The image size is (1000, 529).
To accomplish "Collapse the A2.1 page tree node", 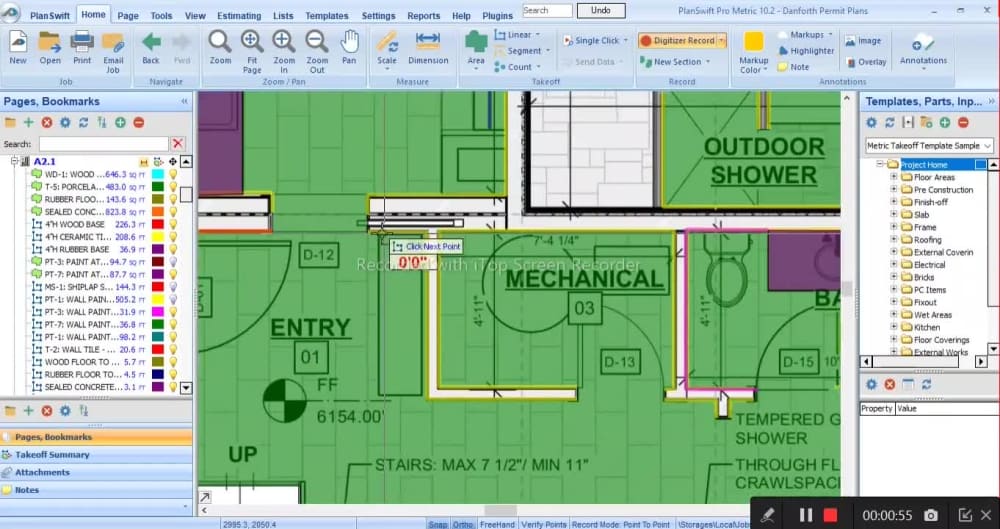I will pos(14,162).
